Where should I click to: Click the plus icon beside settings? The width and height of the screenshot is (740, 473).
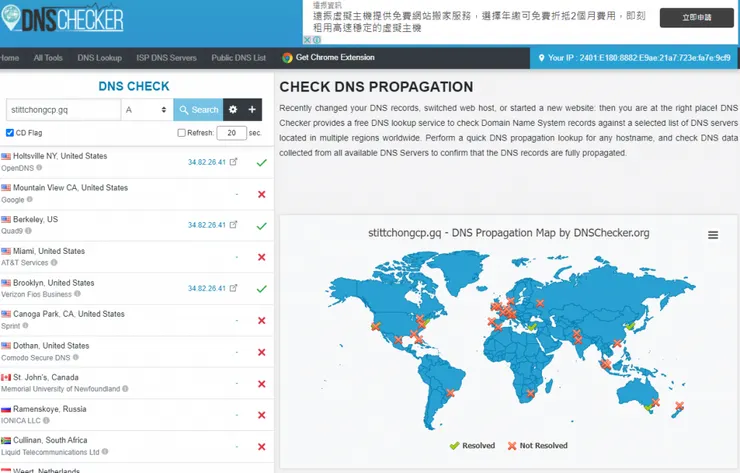[253, 110]
